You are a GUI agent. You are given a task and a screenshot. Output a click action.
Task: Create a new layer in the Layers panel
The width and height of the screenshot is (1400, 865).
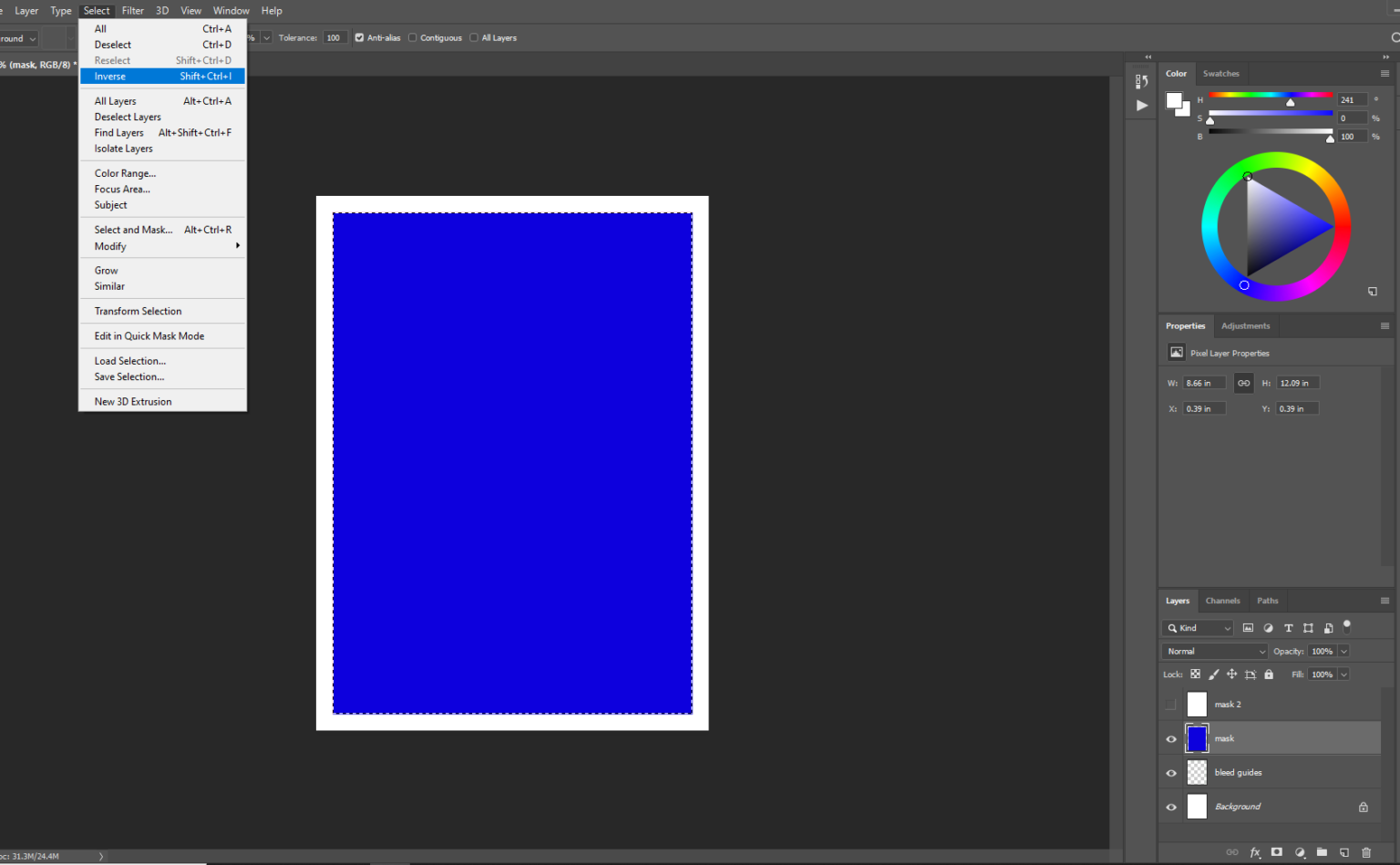pos(1344,852)
